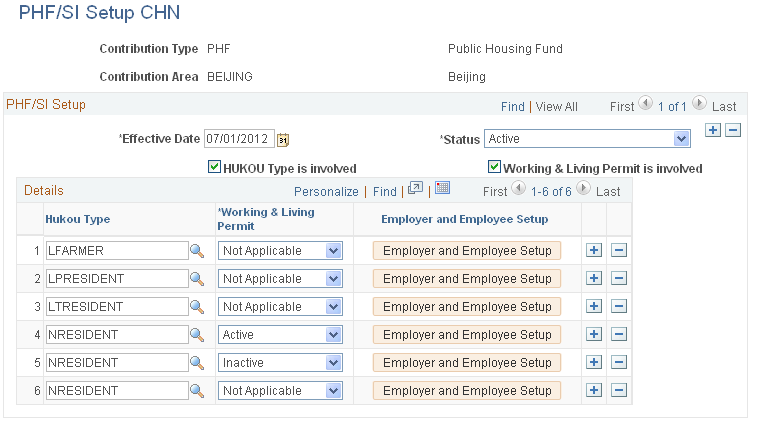Toggle HUKOU Type is involved checkbox

(x=214, y=167)
